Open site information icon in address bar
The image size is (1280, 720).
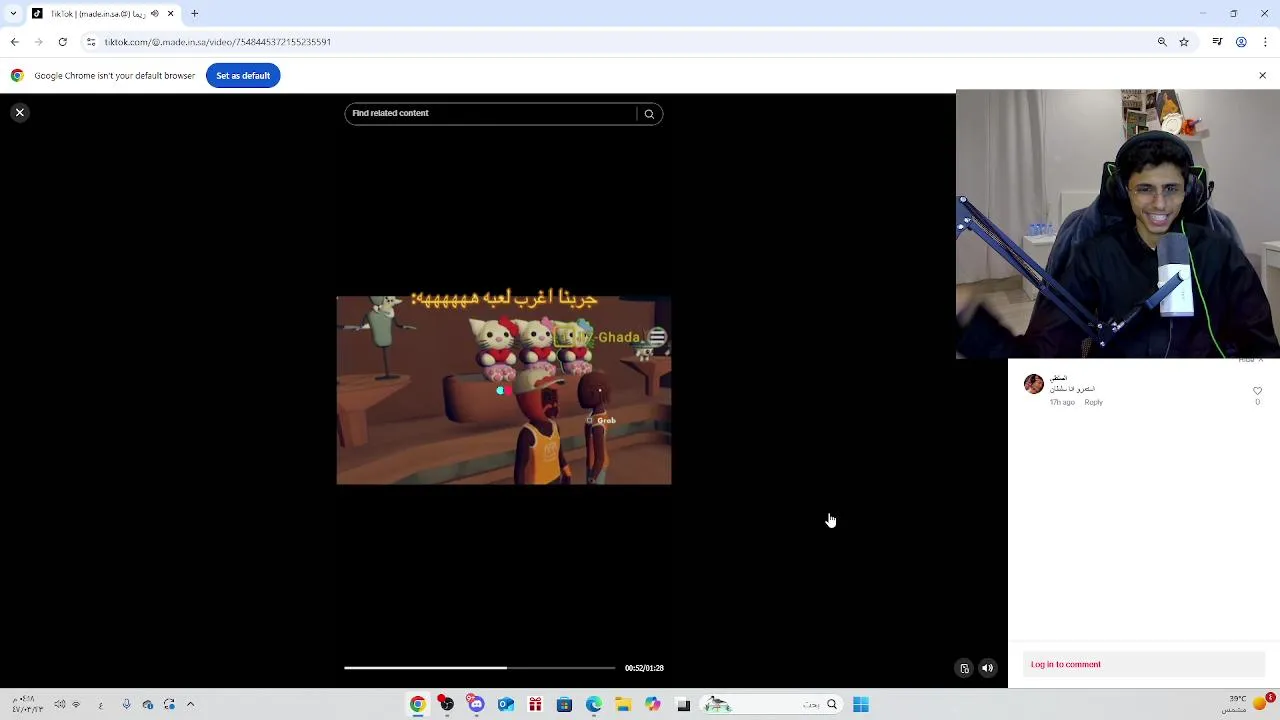pos(91,42)
